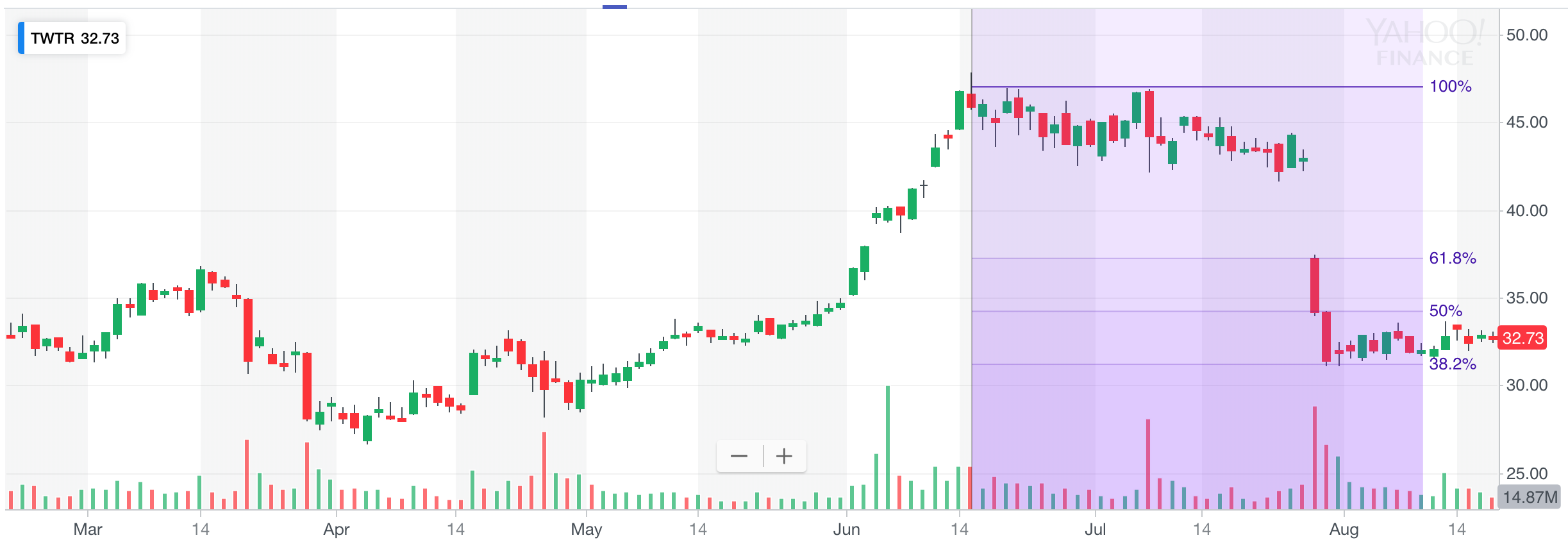This screenshot has width=1568, height=549.
Task: Click the 45.00 price axis label
Action: tap(1526, 122)
